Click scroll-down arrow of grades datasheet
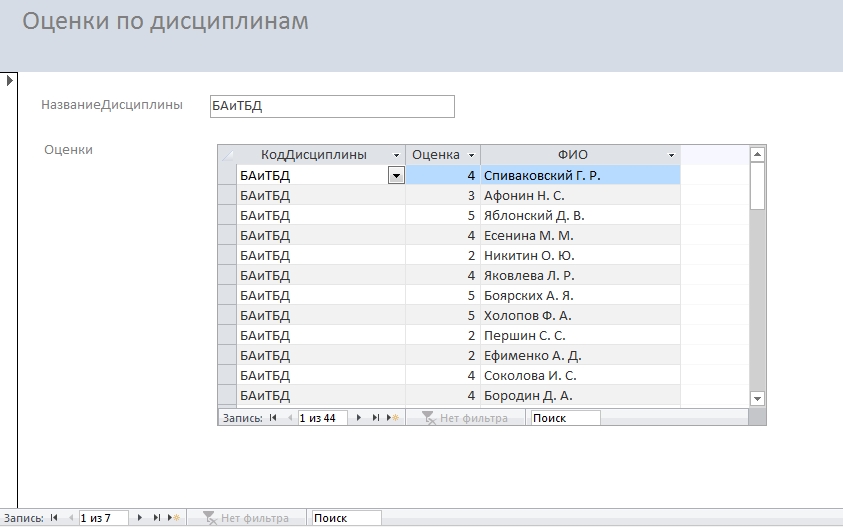The image size is (843, 527). pyautogui.click(x=758, y=398)
